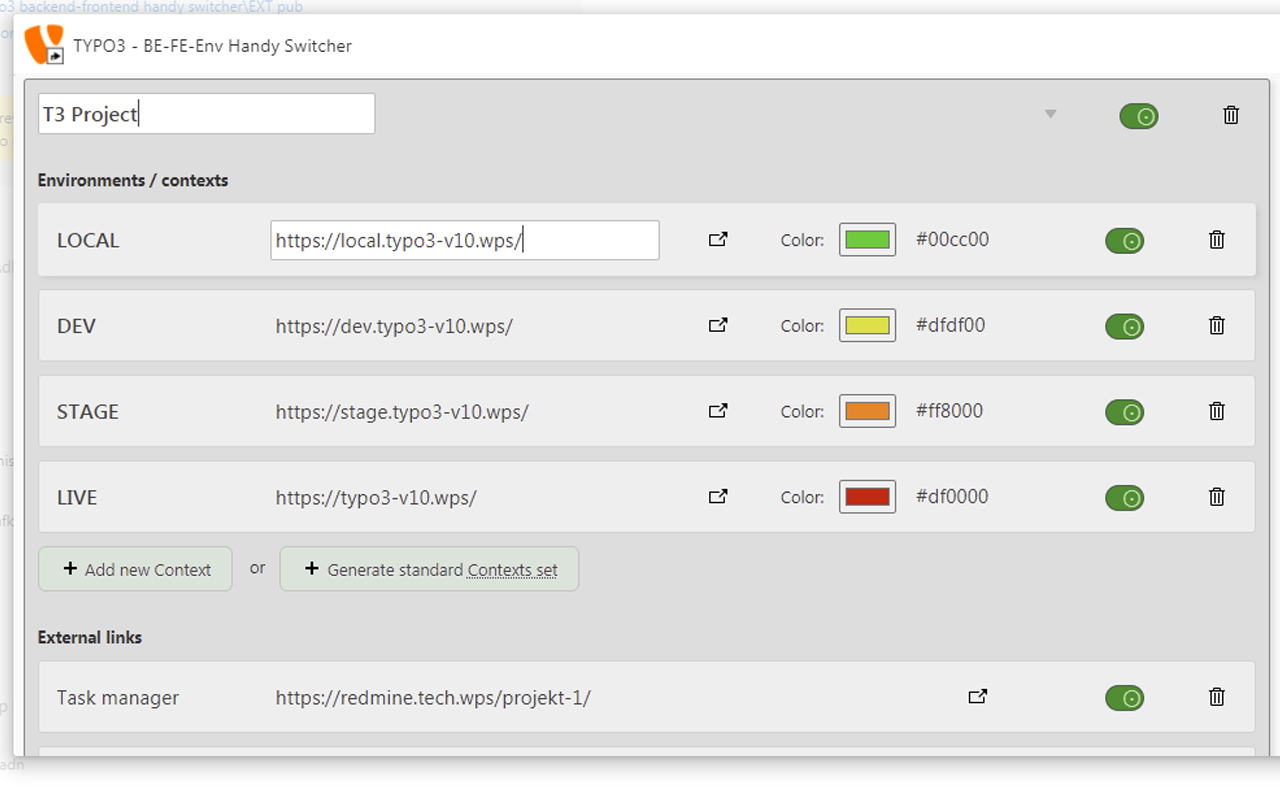
Task: Delete the T3 Project with trash icon
Action: 1231,115
